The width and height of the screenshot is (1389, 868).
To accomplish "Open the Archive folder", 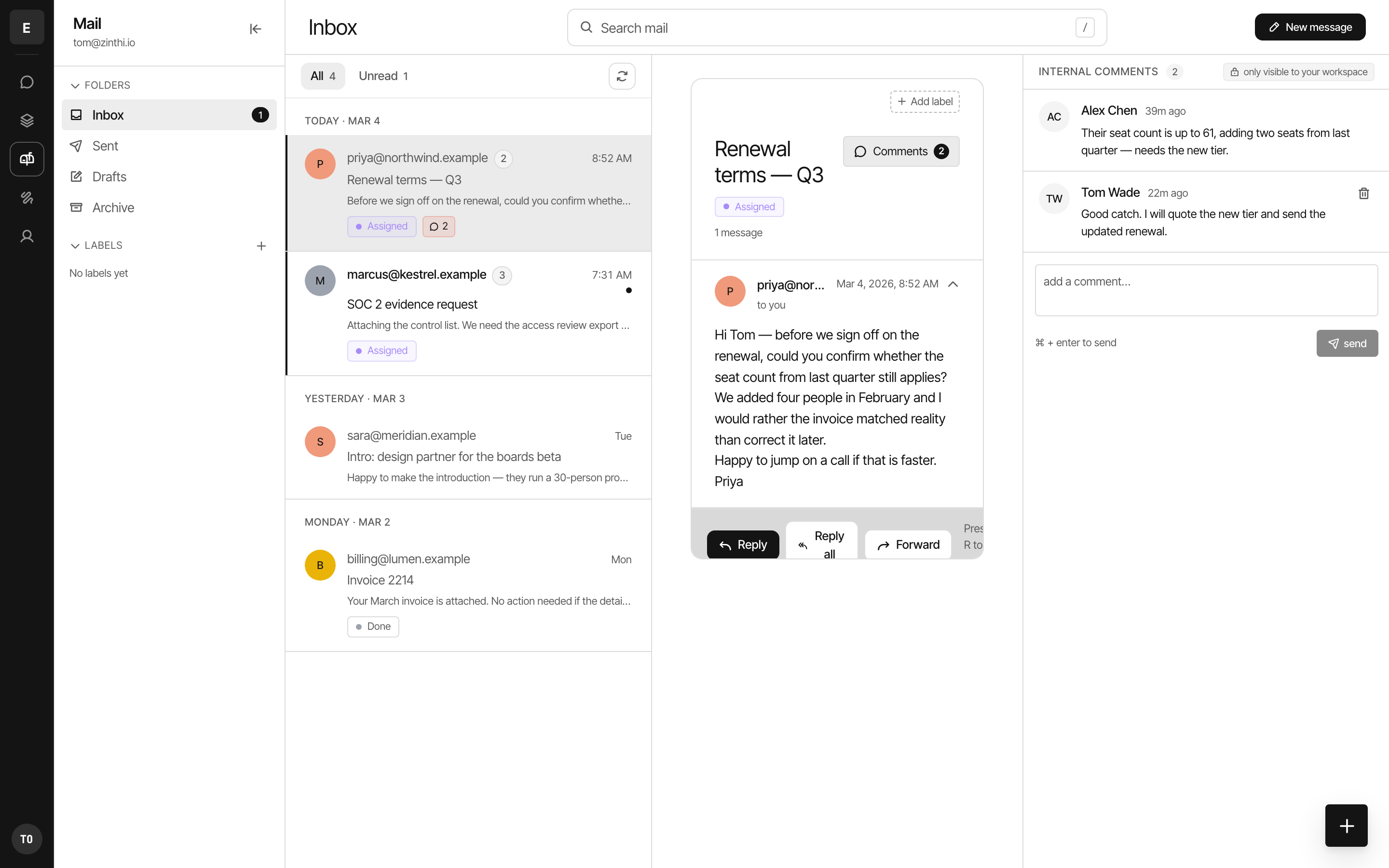I will 169,208.
